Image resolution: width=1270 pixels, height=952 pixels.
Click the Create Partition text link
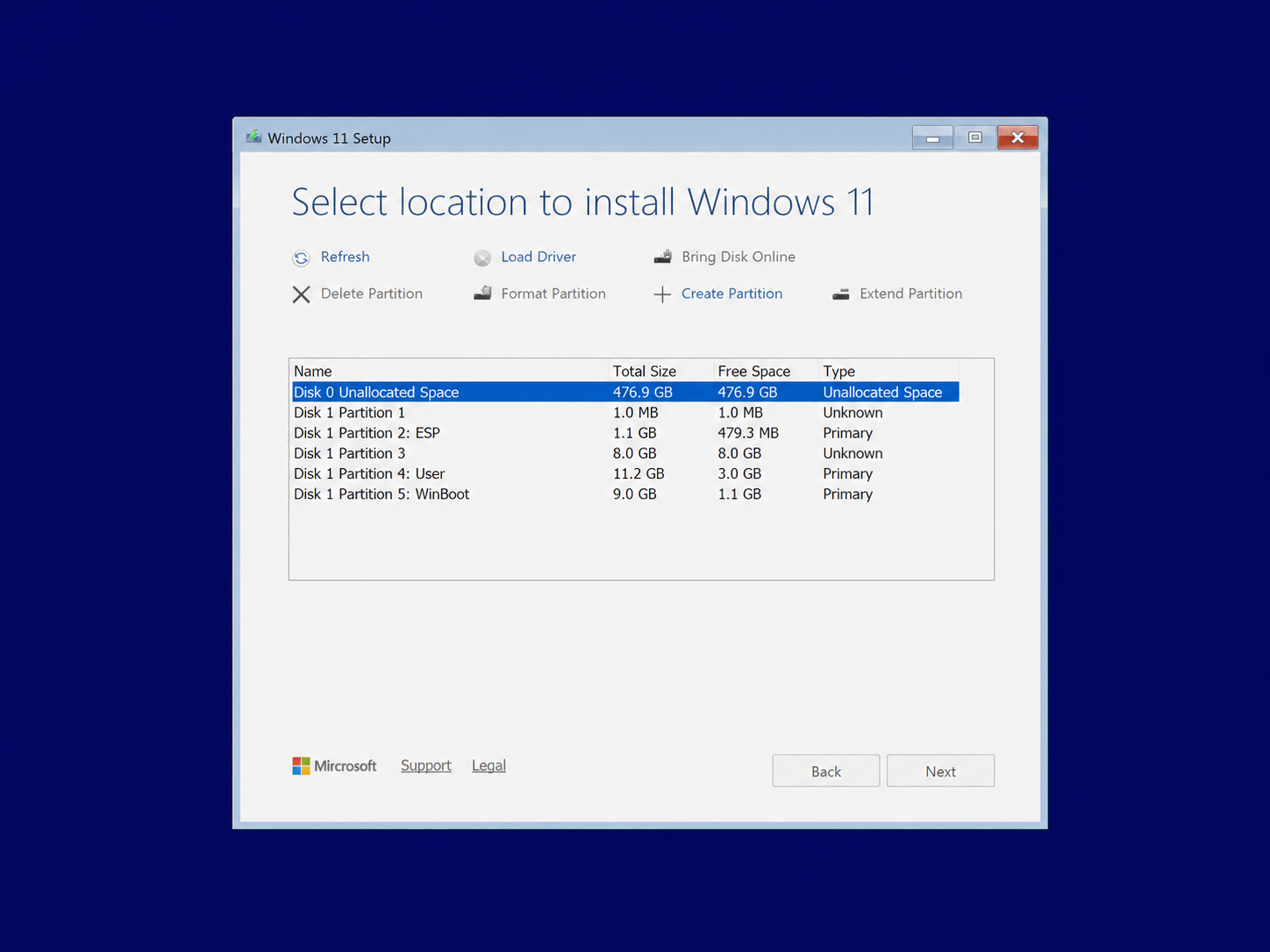[731, 294]
